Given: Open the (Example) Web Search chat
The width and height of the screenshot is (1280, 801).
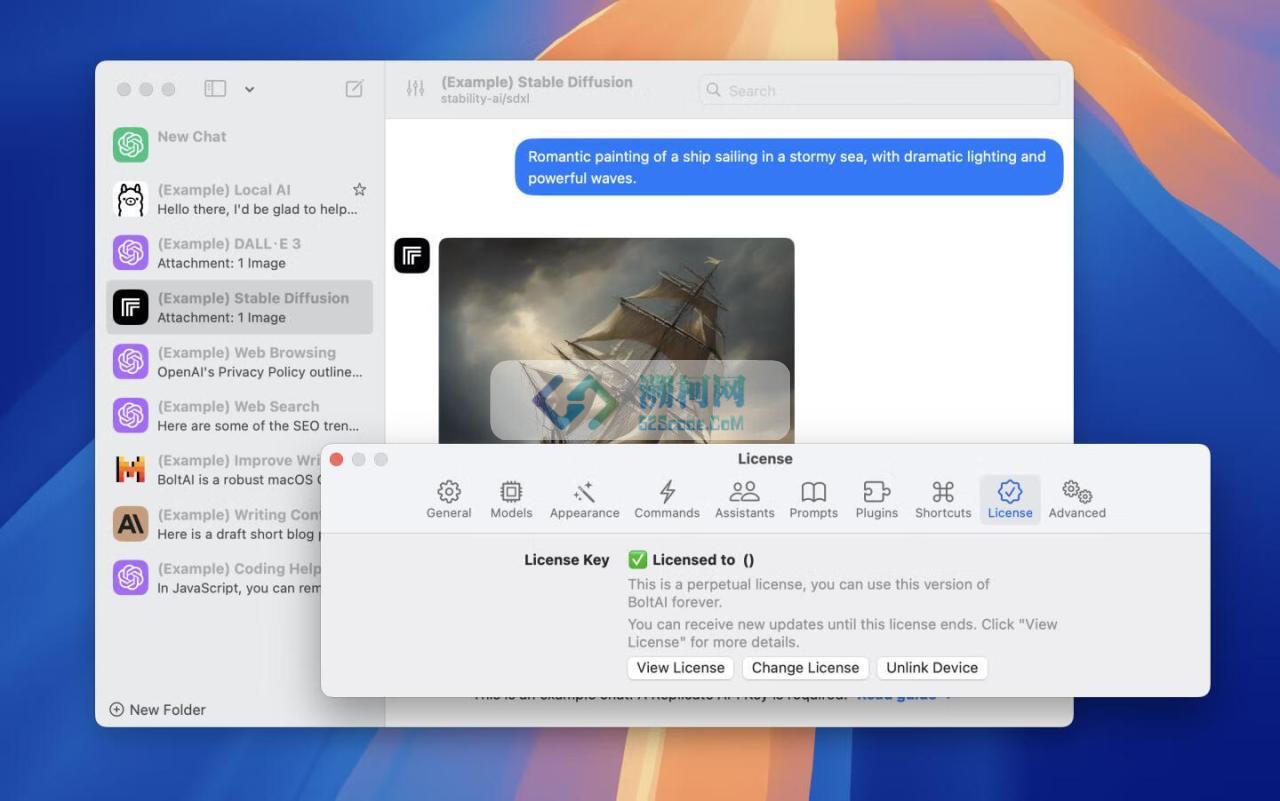Looking at the screenshot, I should tap(239, 415).
